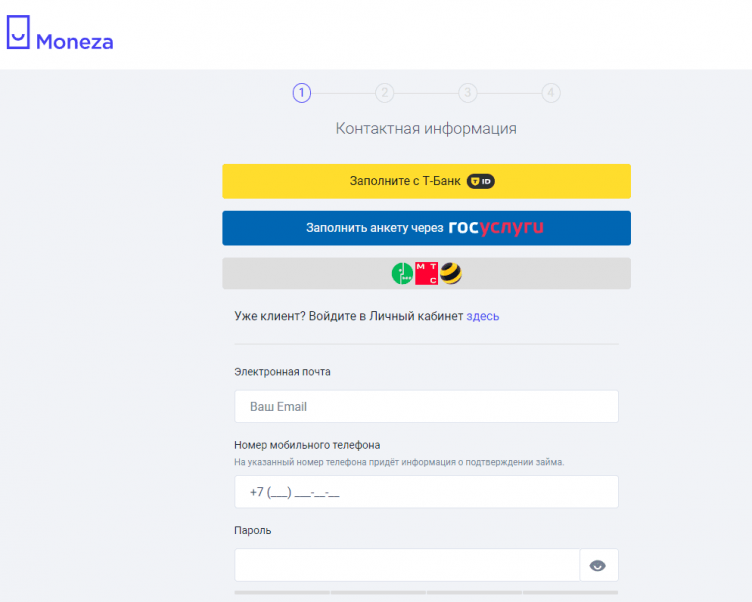752x602 pixels.
Task: Follow the 'здесь' login link
Action: pyautogui.click(x=482, y=316)
